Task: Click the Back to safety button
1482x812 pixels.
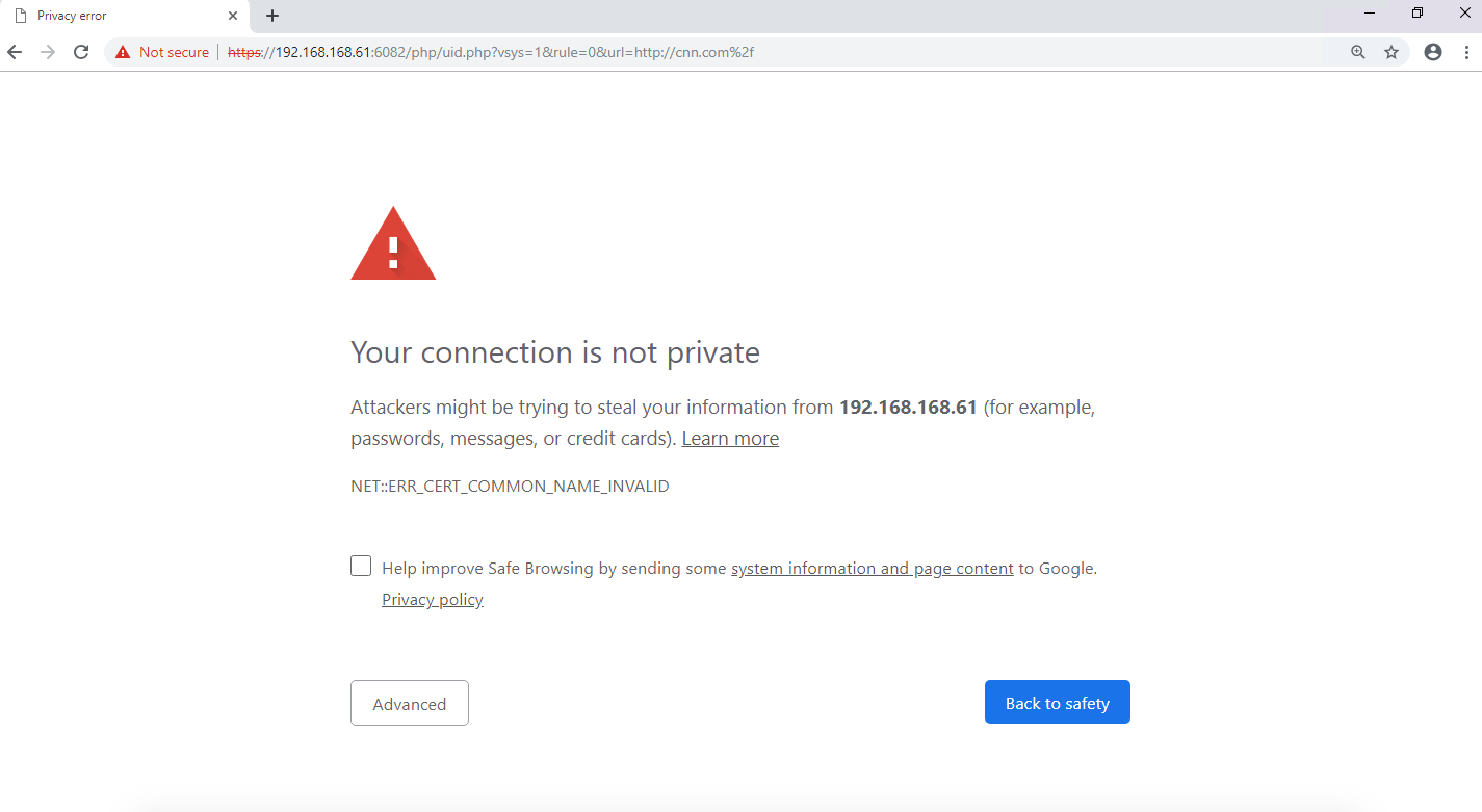Action: coord(1057,702)
